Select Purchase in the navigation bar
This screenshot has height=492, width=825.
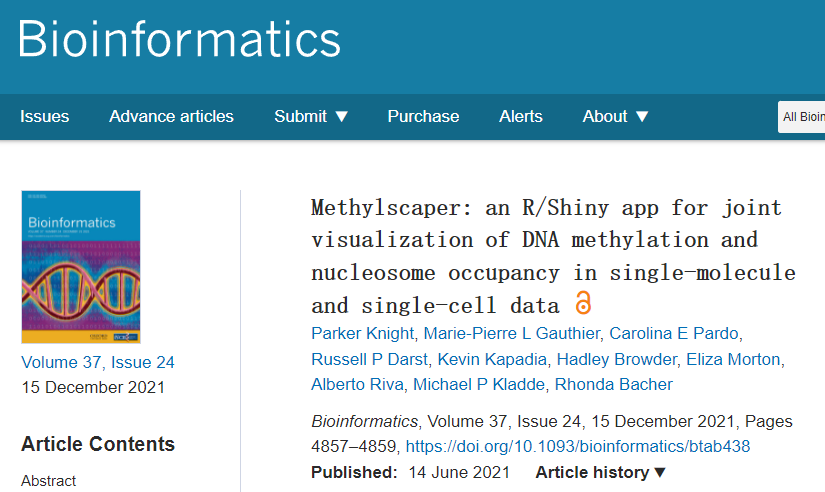423,116
